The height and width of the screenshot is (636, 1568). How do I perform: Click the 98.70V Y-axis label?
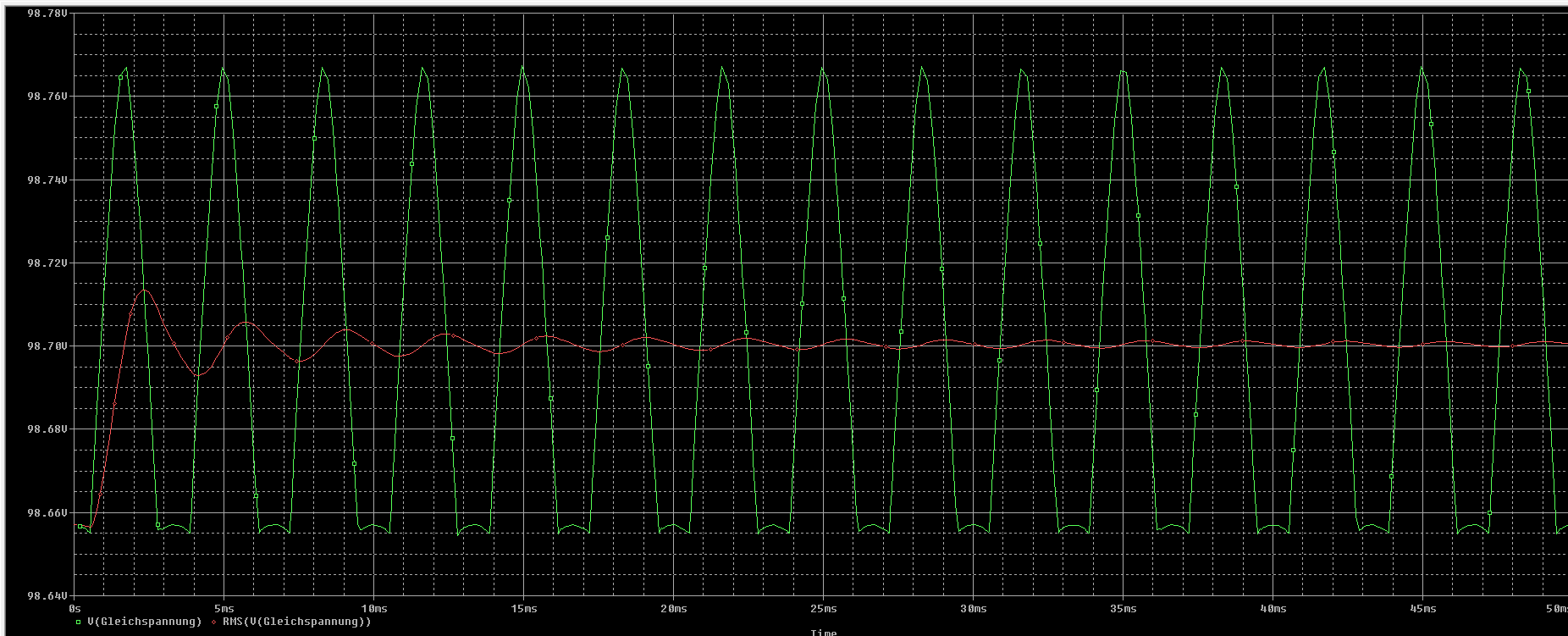pyautogui.click(x=47, y=346)
